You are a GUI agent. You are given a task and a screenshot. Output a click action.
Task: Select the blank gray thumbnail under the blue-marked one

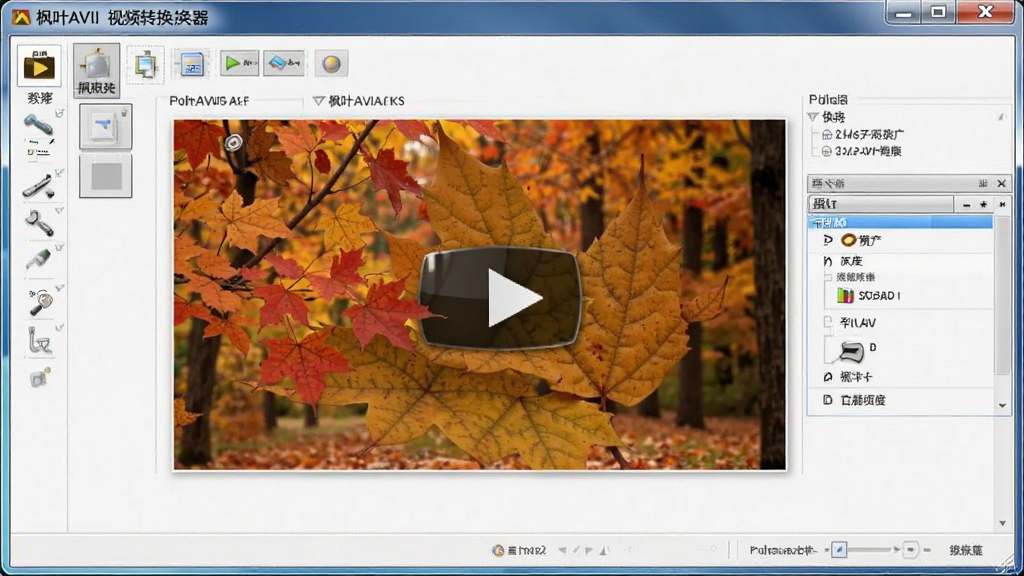(x=105, y=176)
